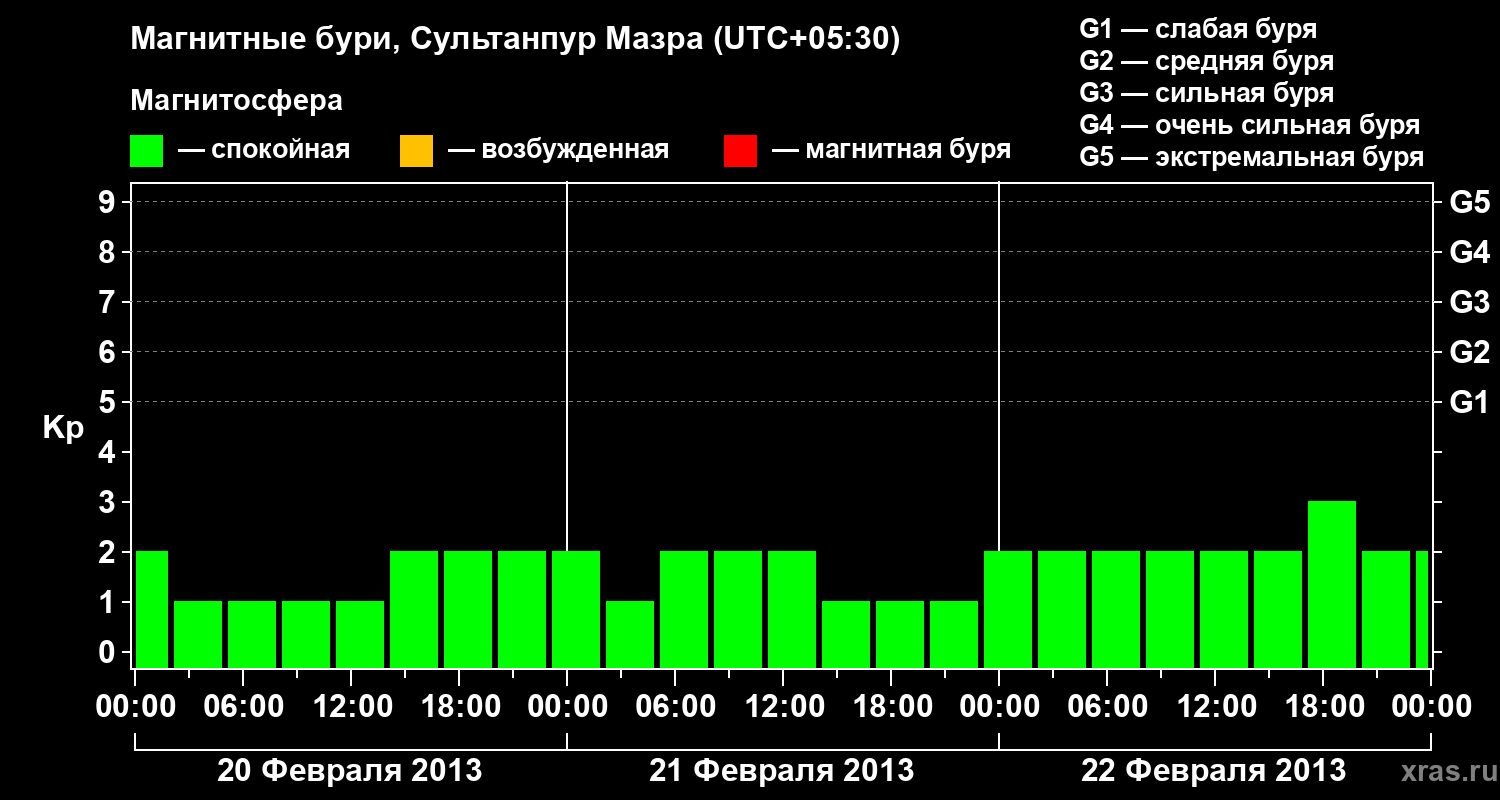Click the 18:00 label above 20 Февраля

pos(459,707)
